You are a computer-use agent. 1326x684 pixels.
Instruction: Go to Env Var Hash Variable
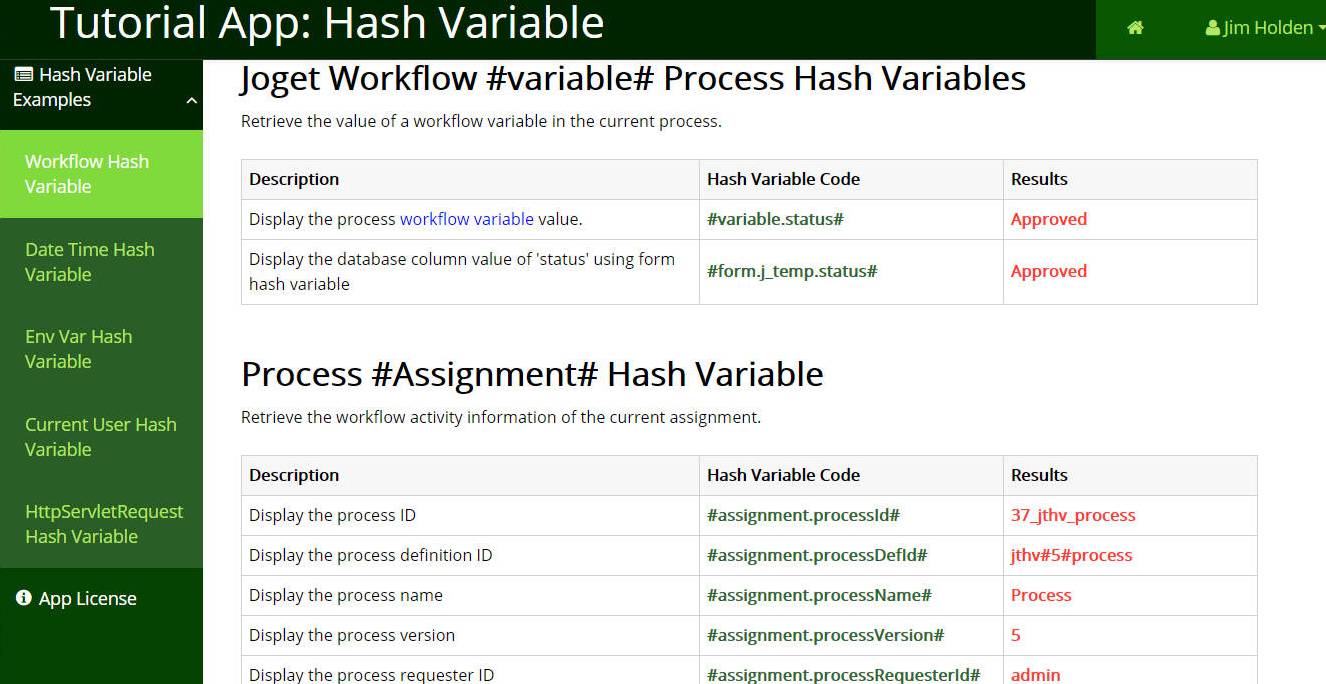tap(101, 349)
